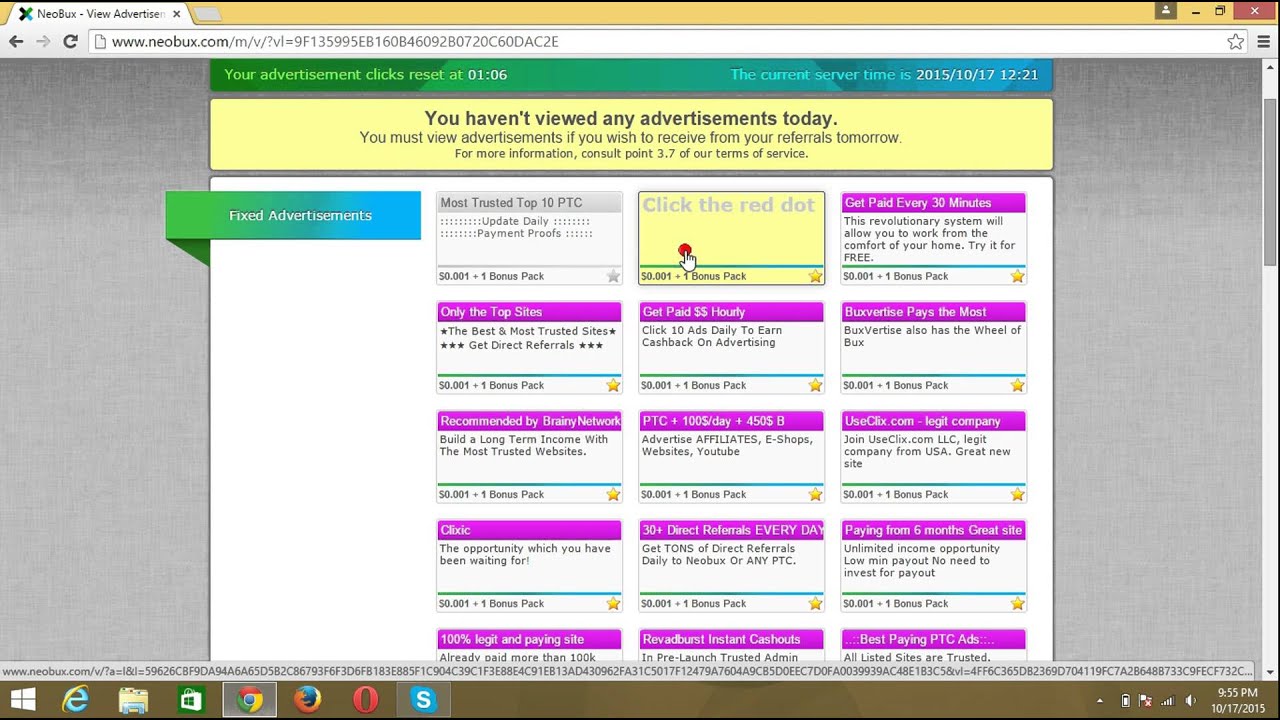Open Most Trusted Top 10 PTC advertisement

tap(529, 238)
